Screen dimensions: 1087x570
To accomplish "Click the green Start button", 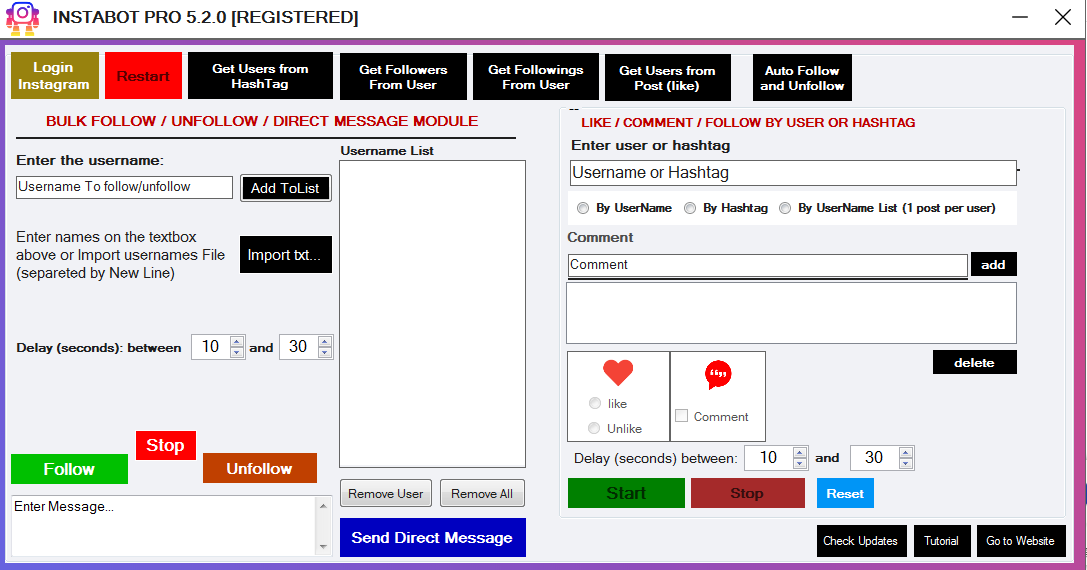I will [x=626, y=493].
